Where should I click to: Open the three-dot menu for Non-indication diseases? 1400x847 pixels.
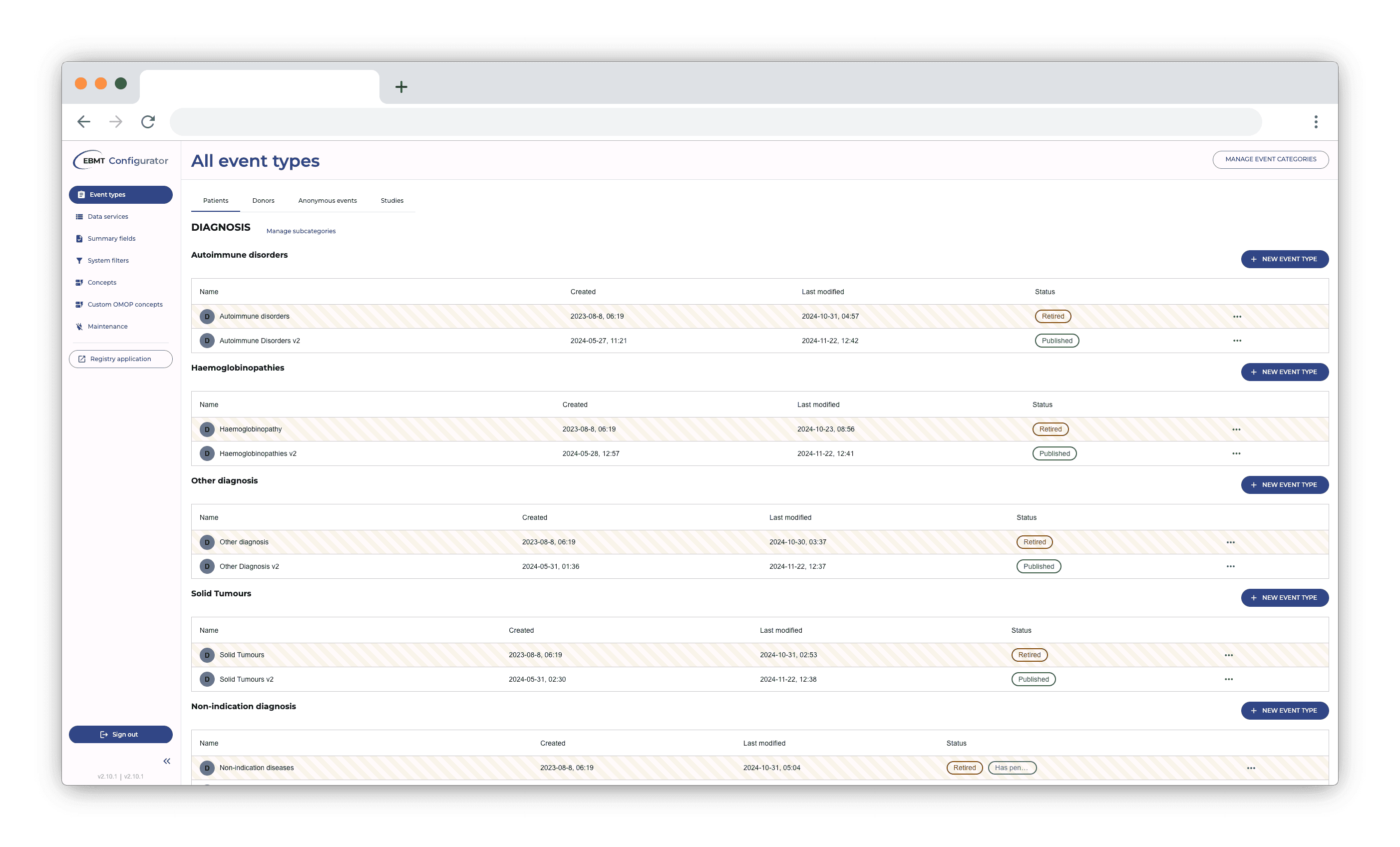[x=1251, y=768]
